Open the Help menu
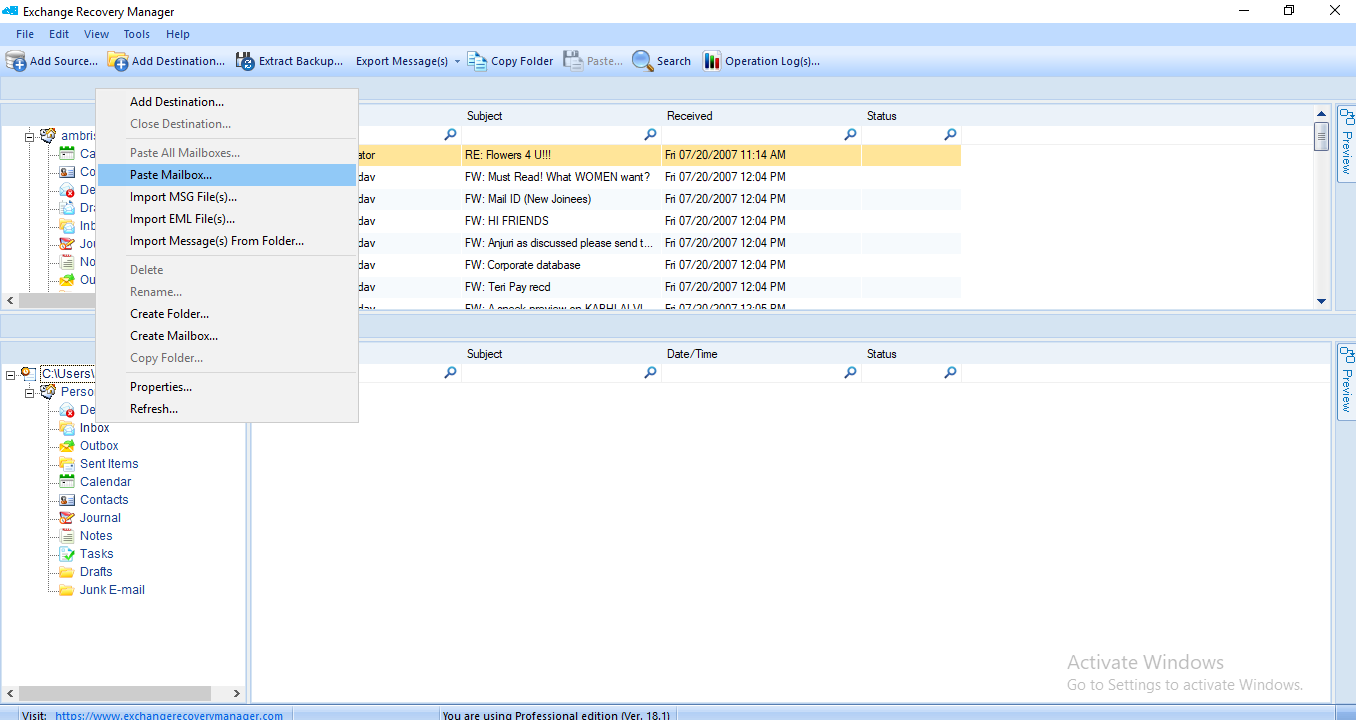Image resolution: width=1356 pixels, height=720 pixels. coord(178,34)
